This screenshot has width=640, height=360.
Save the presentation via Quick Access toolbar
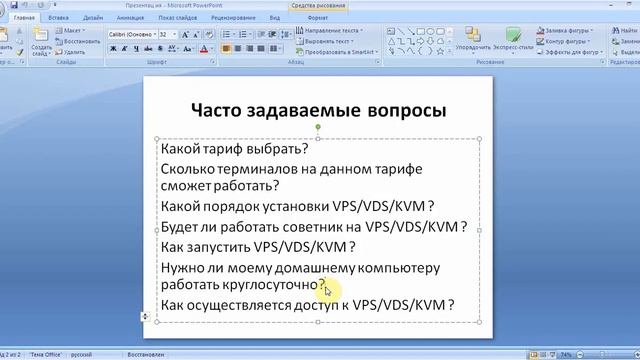pyautogui.click(x=14, y=5)
